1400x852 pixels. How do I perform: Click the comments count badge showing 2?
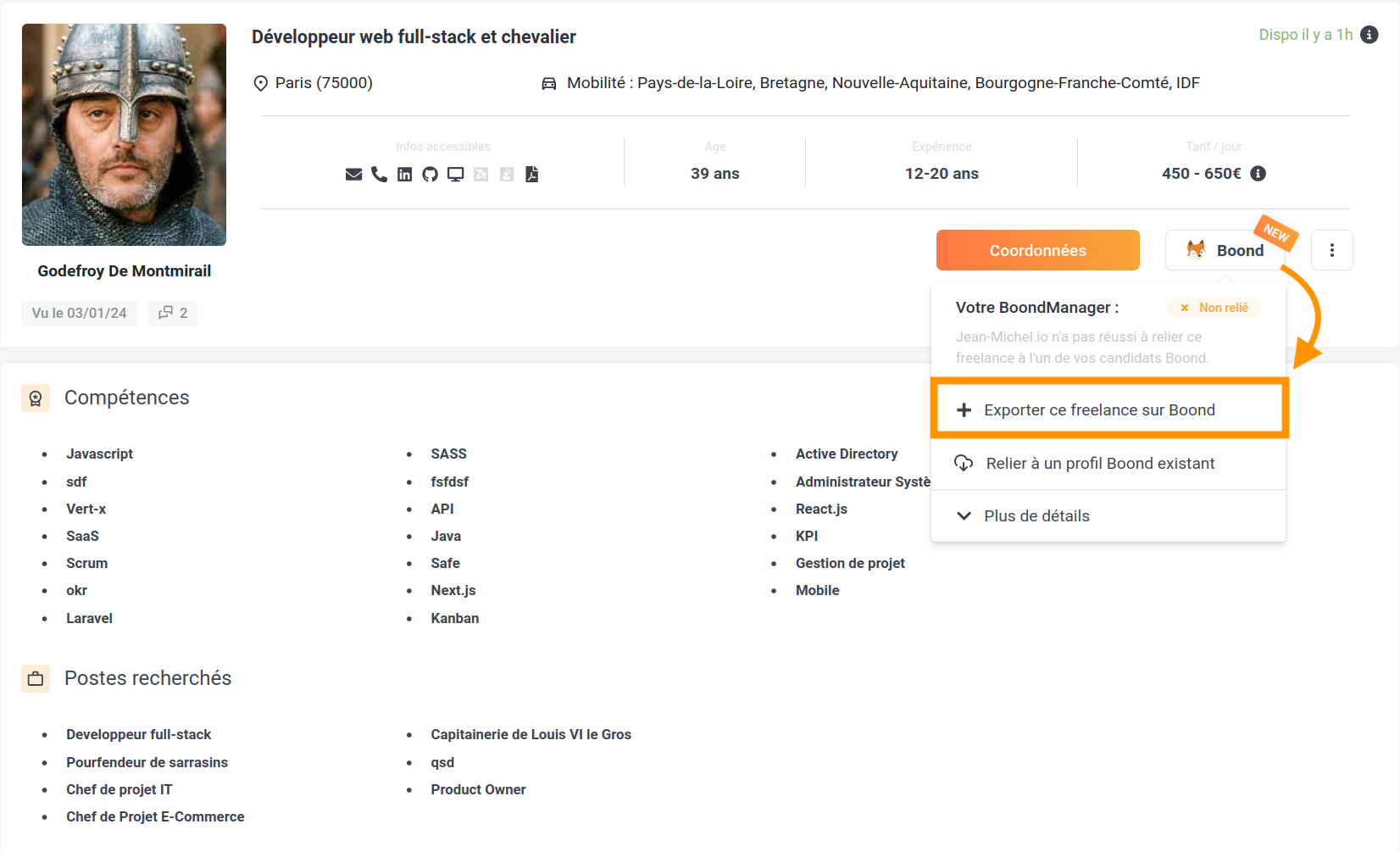[x=173, y=313]
